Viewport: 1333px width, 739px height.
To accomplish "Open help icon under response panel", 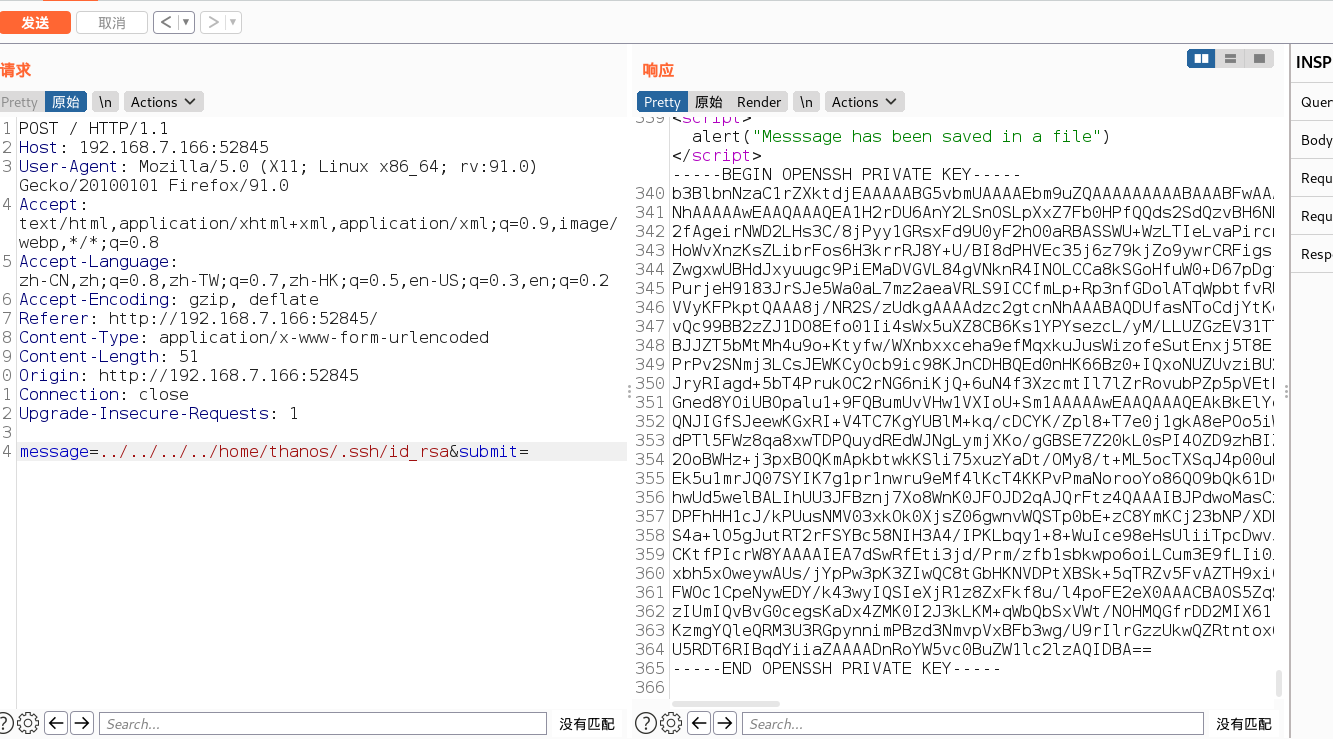I will click(646, 723).
